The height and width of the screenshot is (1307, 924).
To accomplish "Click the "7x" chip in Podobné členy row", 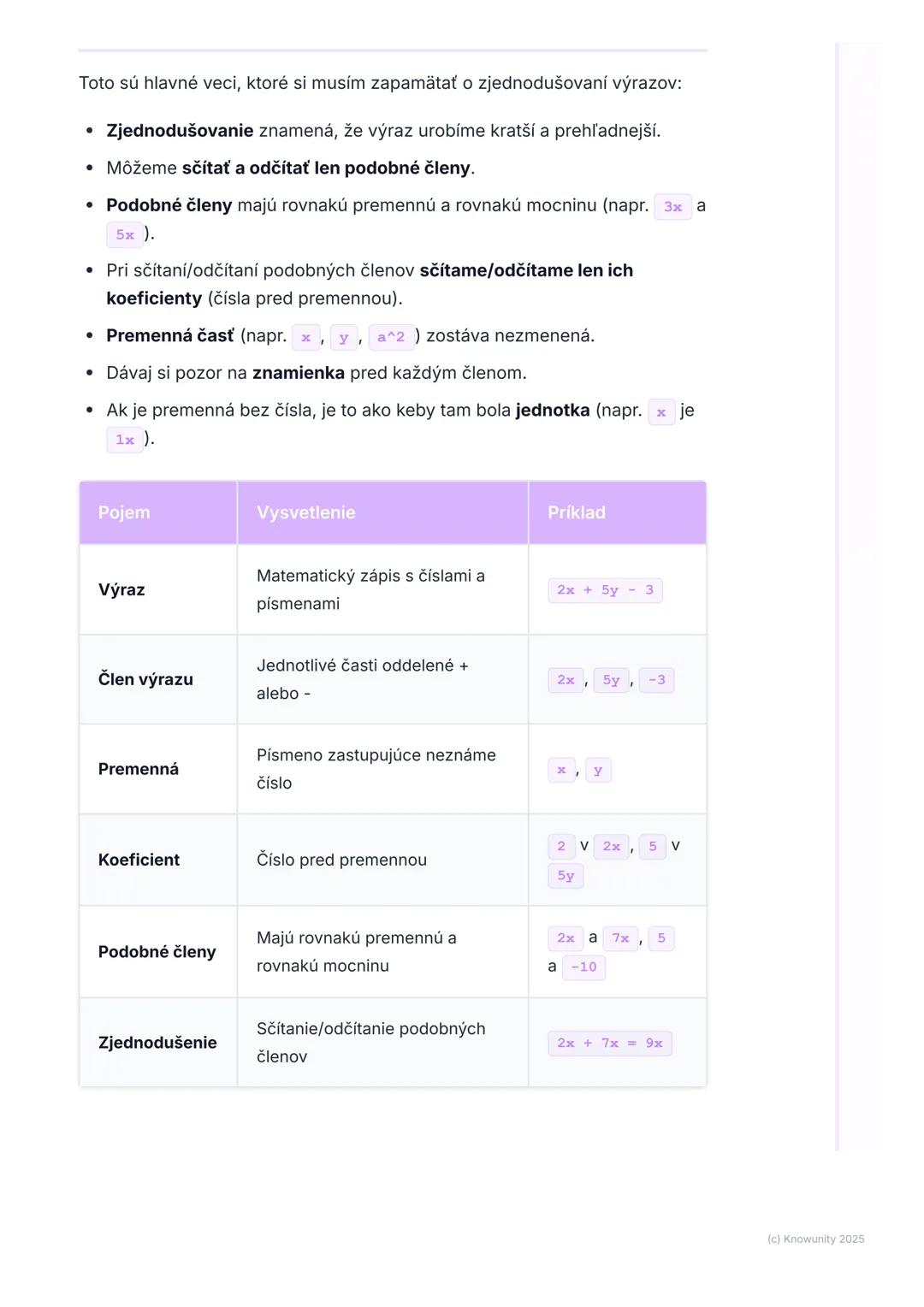I will coord(620,938).
